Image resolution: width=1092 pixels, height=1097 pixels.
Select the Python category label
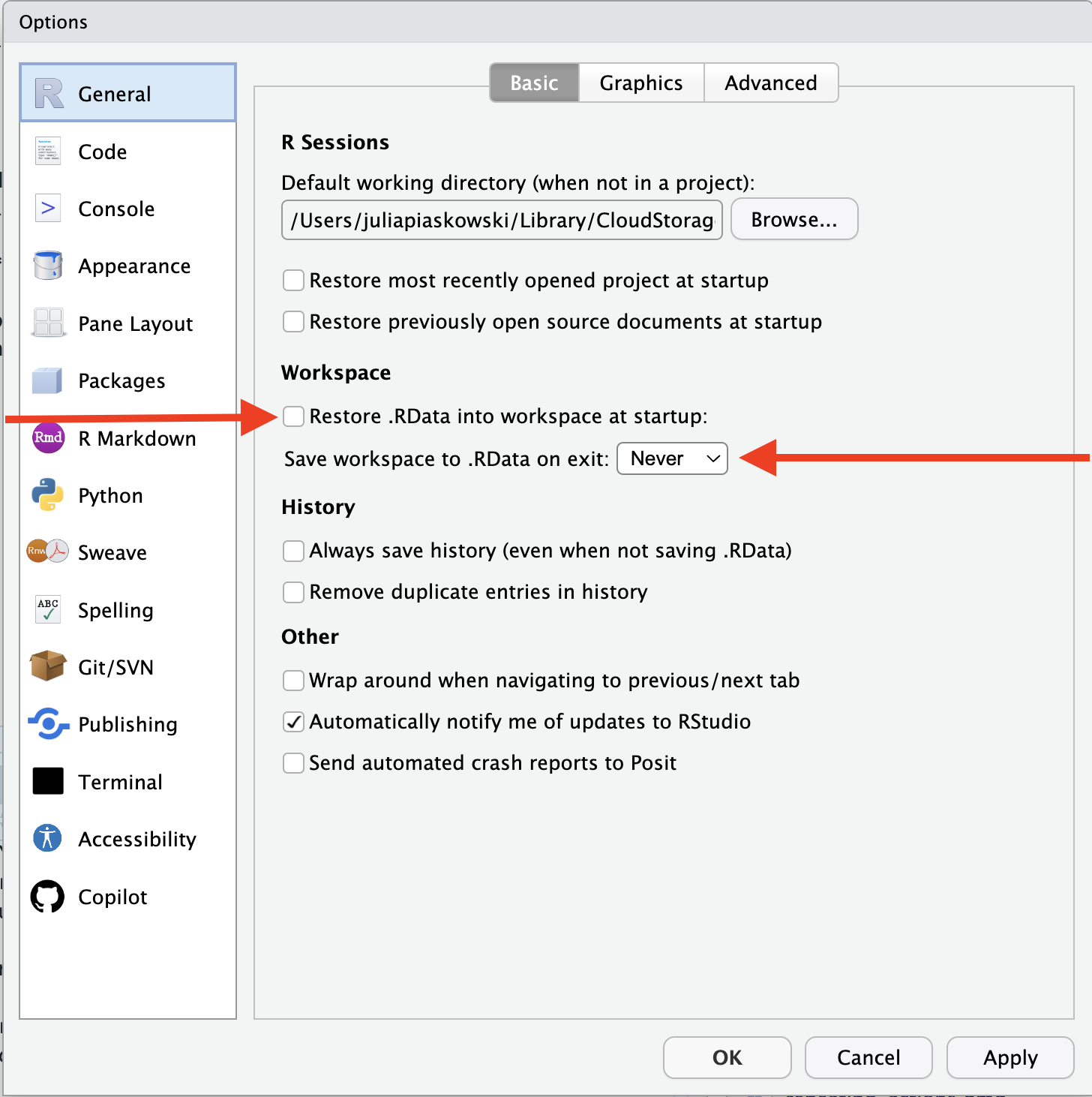pos(110,496)
